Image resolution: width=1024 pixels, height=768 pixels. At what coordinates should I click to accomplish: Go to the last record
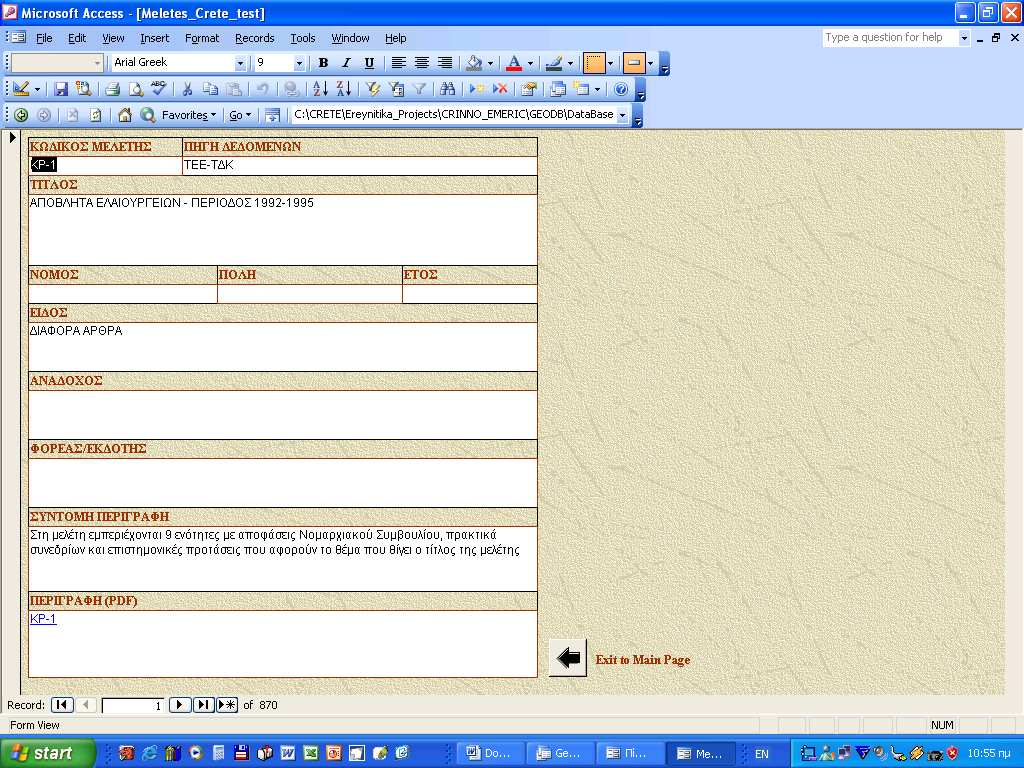[x=203, y=705]
